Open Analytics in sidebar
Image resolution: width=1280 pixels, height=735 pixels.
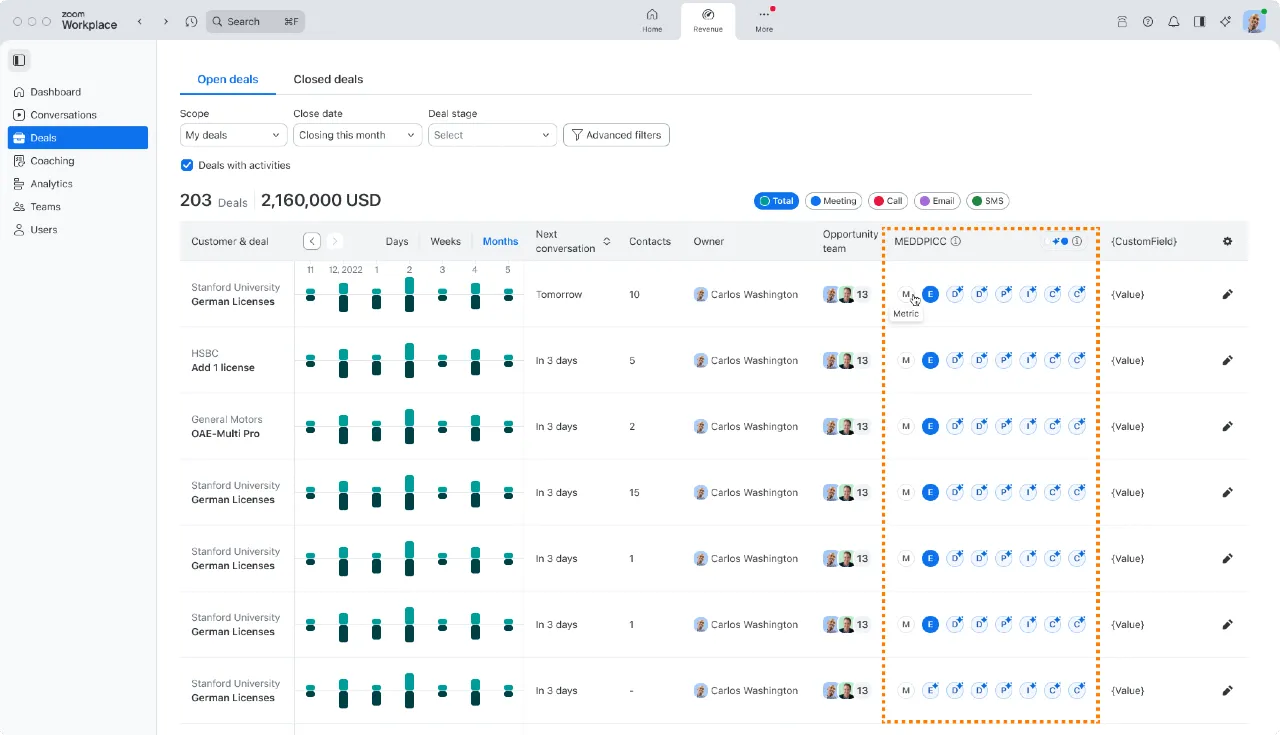tap(78, 184)
